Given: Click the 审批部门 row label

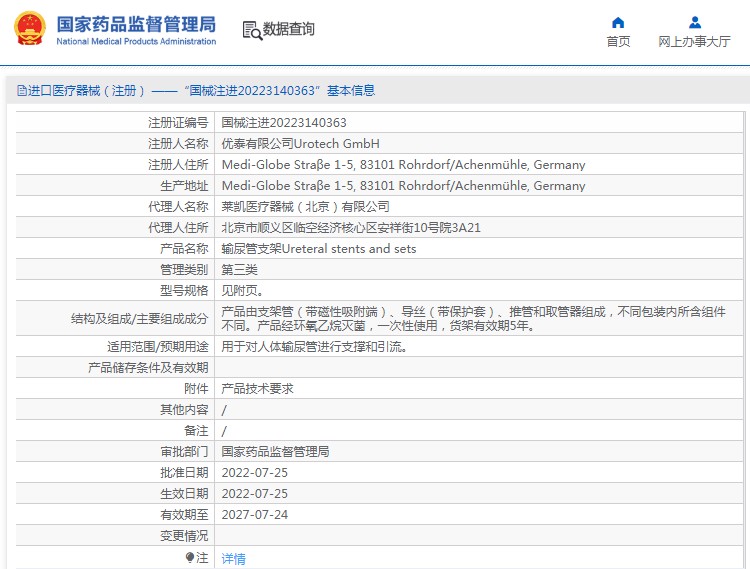Looking at the screenshot, I should pos(184,452).
